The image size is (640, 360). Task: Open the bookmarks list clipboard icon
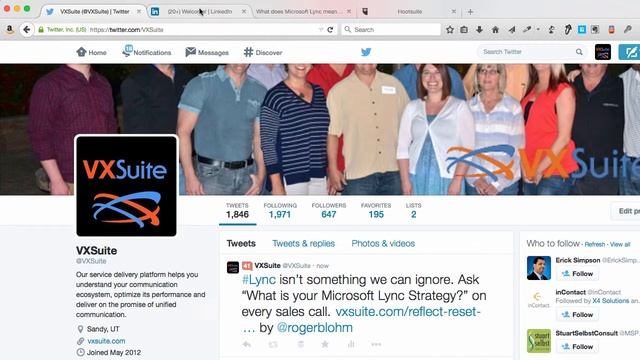click(x=464, y=29)
